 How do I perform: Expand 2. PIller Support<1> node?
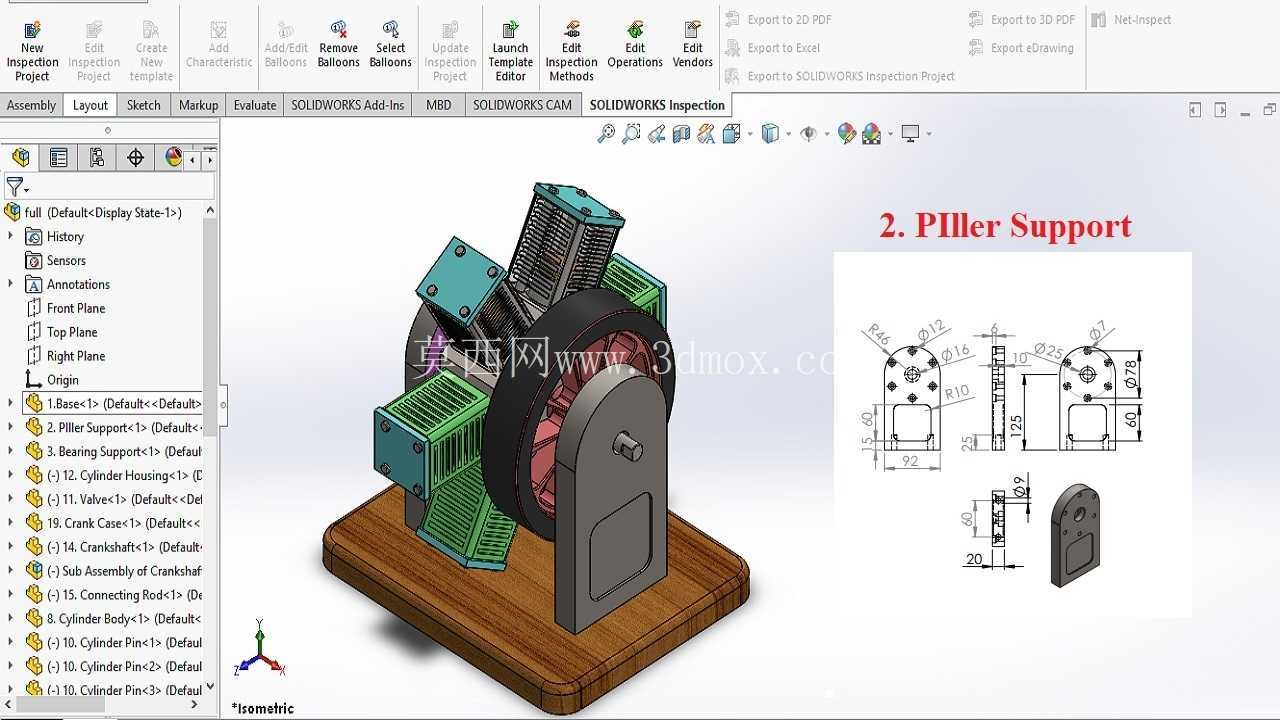(x=11, y=427)
